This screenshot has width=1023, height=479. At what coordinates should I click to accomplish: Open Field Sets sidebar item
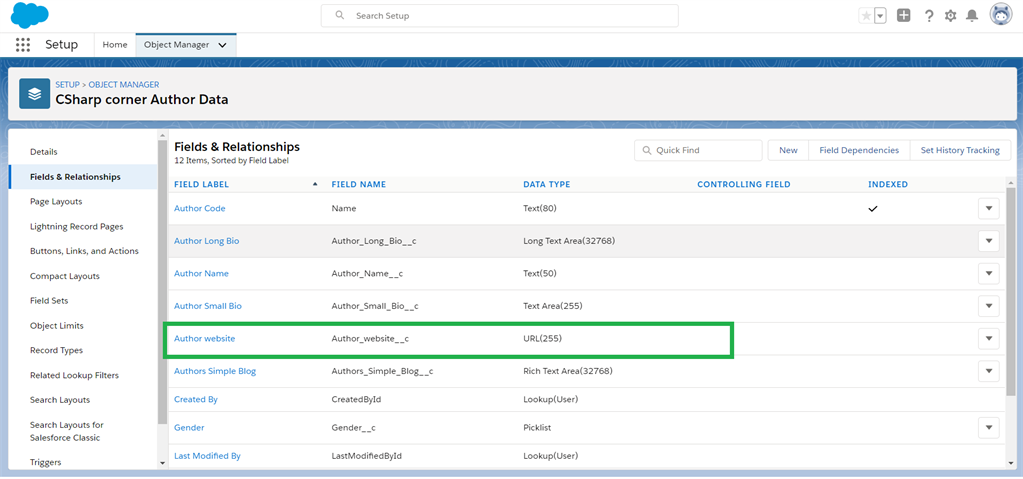coord(49,301)
